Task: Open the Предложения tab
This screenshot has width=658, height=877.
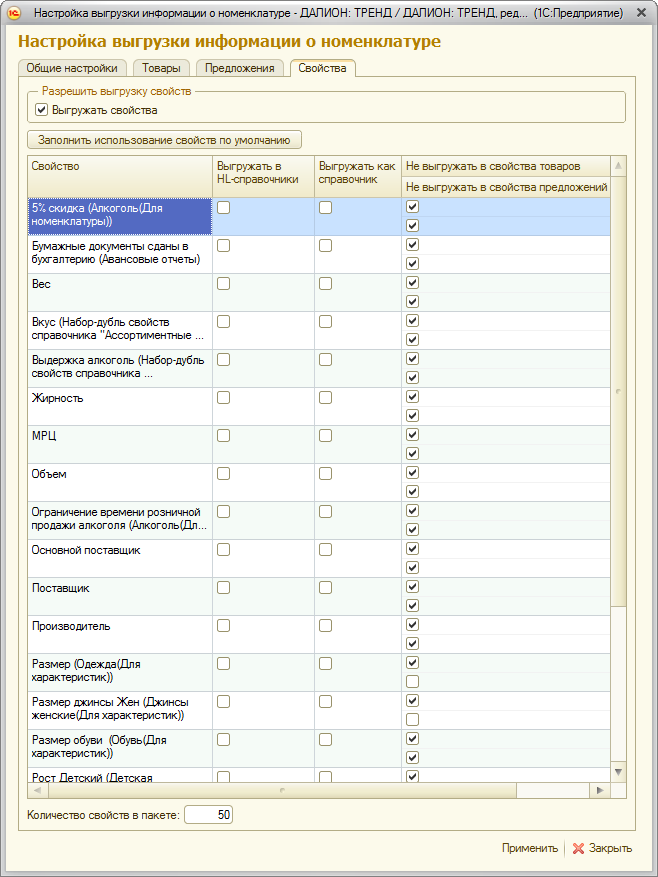Action: tap(239, 68)
